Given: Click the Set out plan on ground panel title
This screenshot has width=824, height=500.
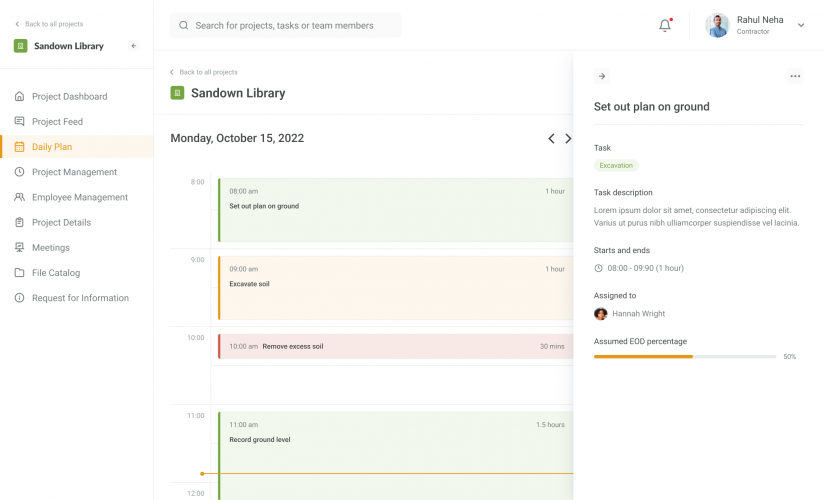Looking at the screenshot, I should point(652,107).
